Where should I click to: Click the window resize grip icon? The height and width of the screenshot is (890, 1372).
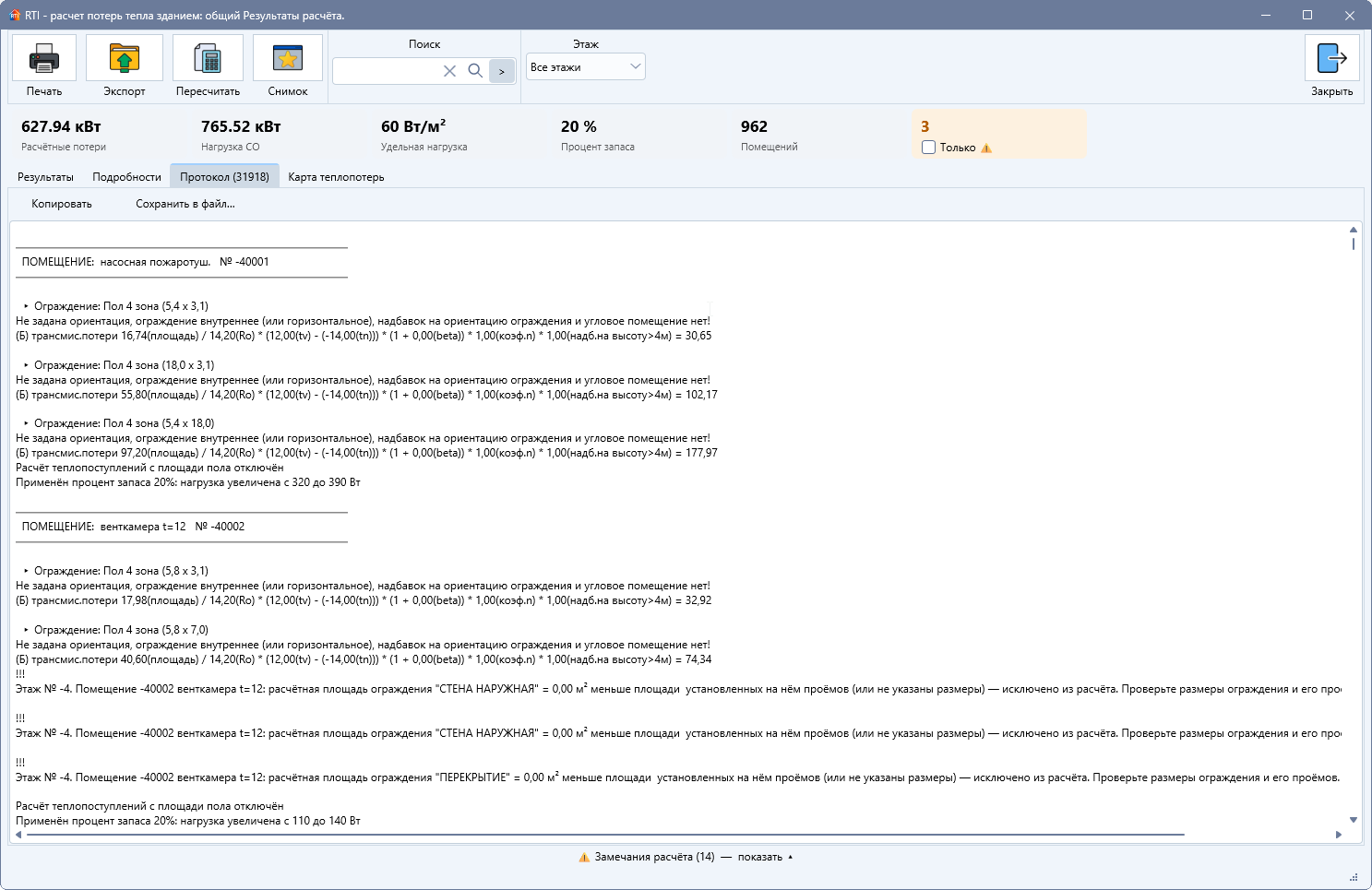click(1354, 877)
